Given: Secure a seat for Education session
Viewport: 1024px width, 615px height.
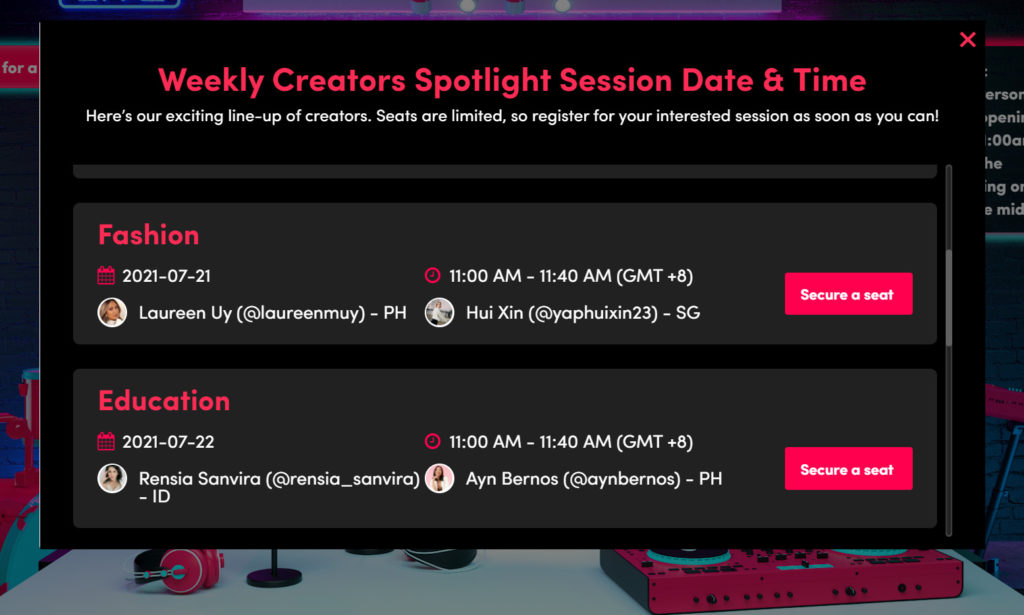Looking at the screenshot, I should 848,469.
